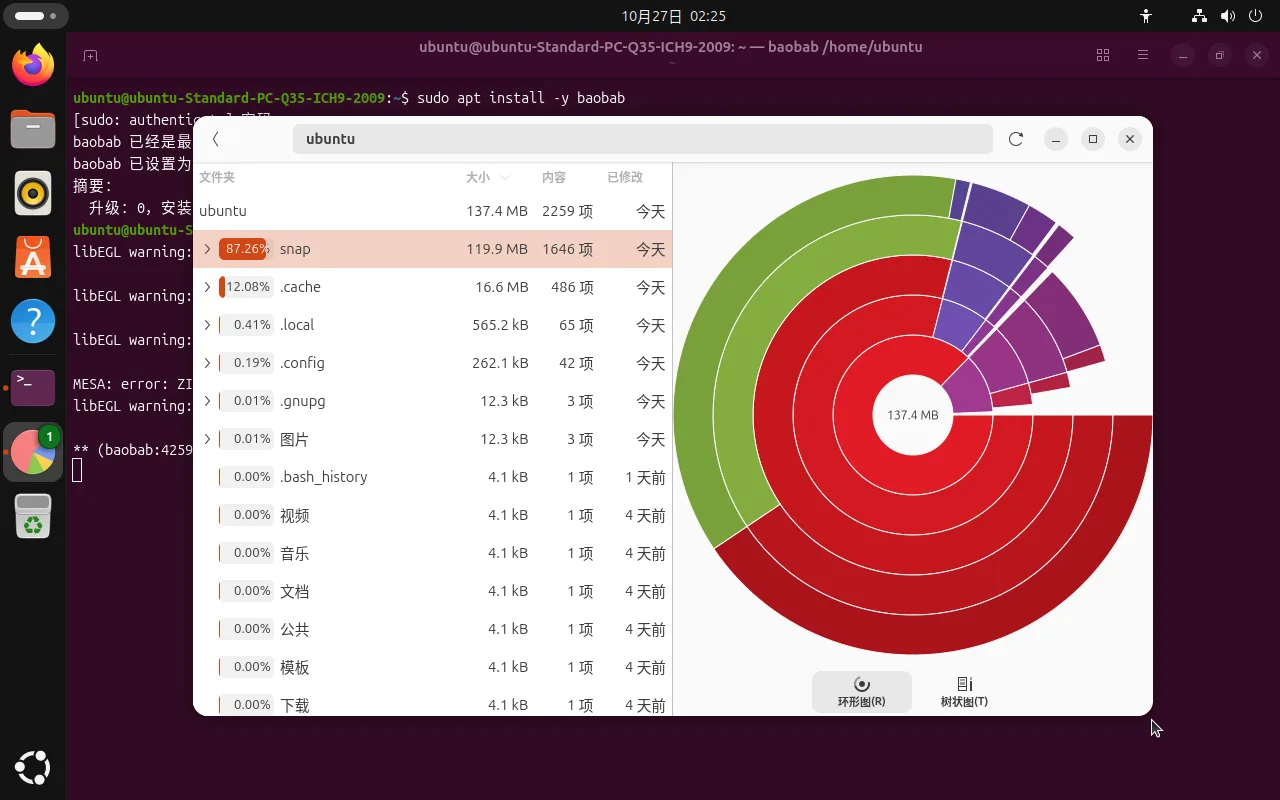
Task: Click the 87.26% usage bar for snap
Action: 246,249
